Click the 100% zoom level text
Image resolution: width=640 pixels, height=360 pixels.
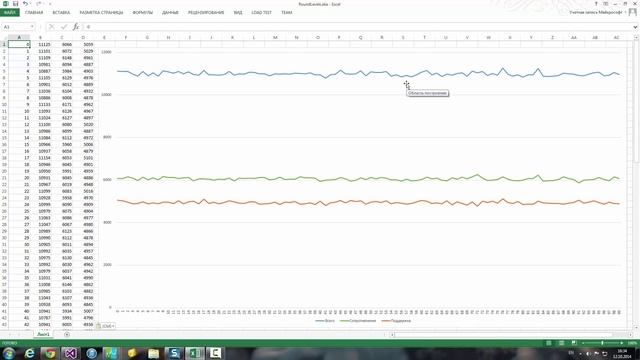pos(632,343)
